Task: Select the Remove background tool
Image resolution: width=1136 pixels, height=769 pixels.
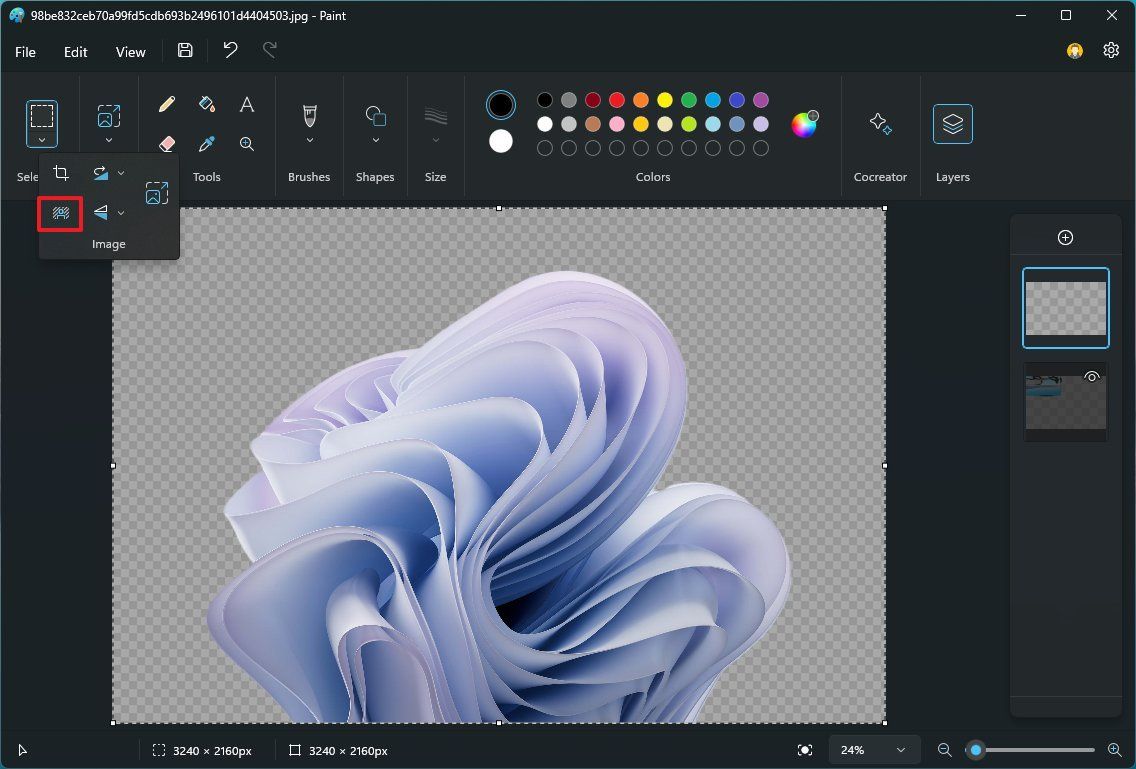Action: coord(59,212)
